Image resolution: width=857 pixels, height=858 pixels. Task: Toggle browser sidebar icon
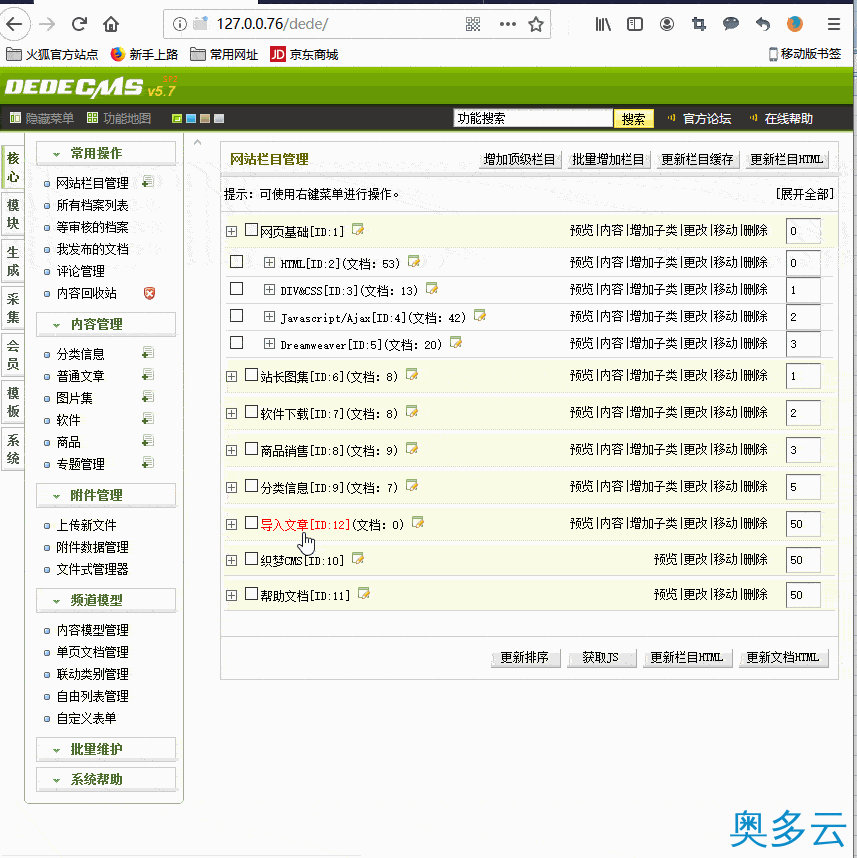635,24
